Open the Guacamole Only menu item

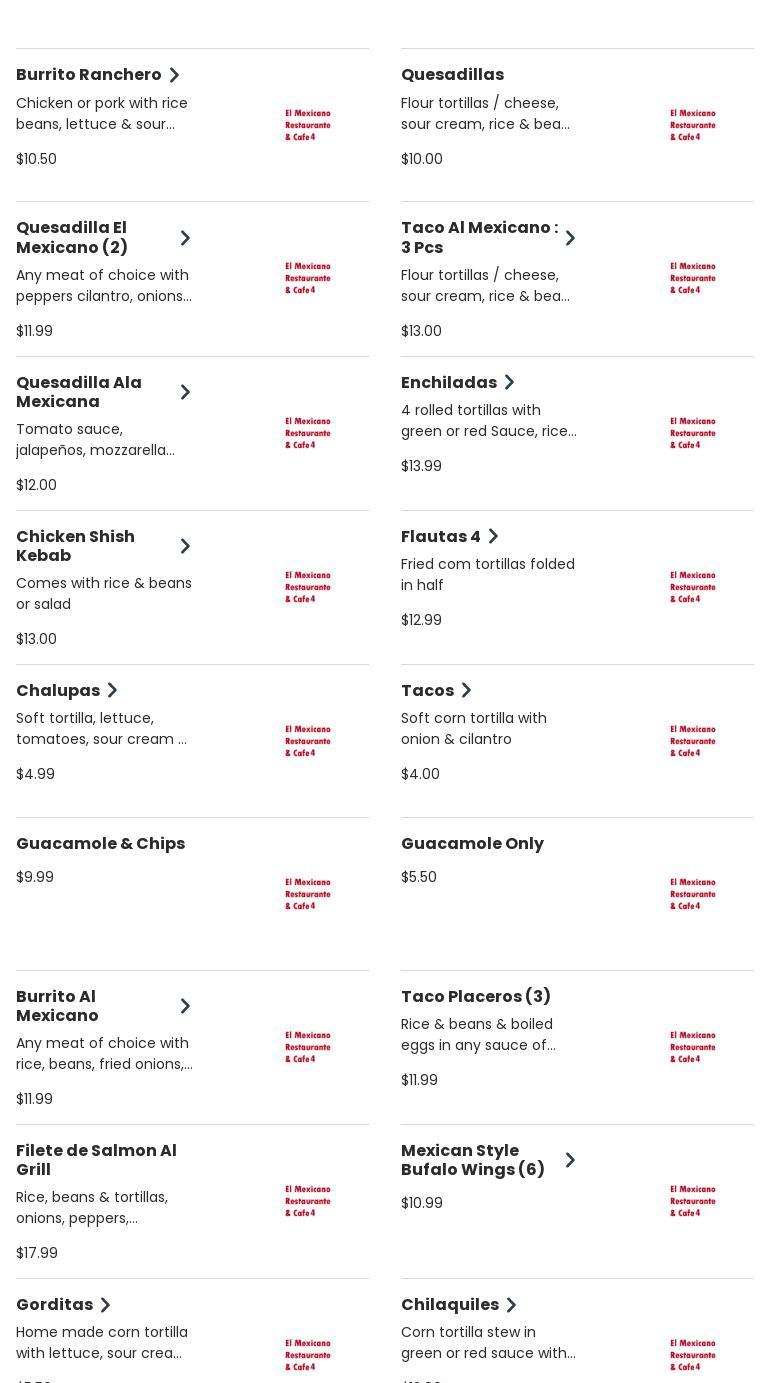point(472,844)
